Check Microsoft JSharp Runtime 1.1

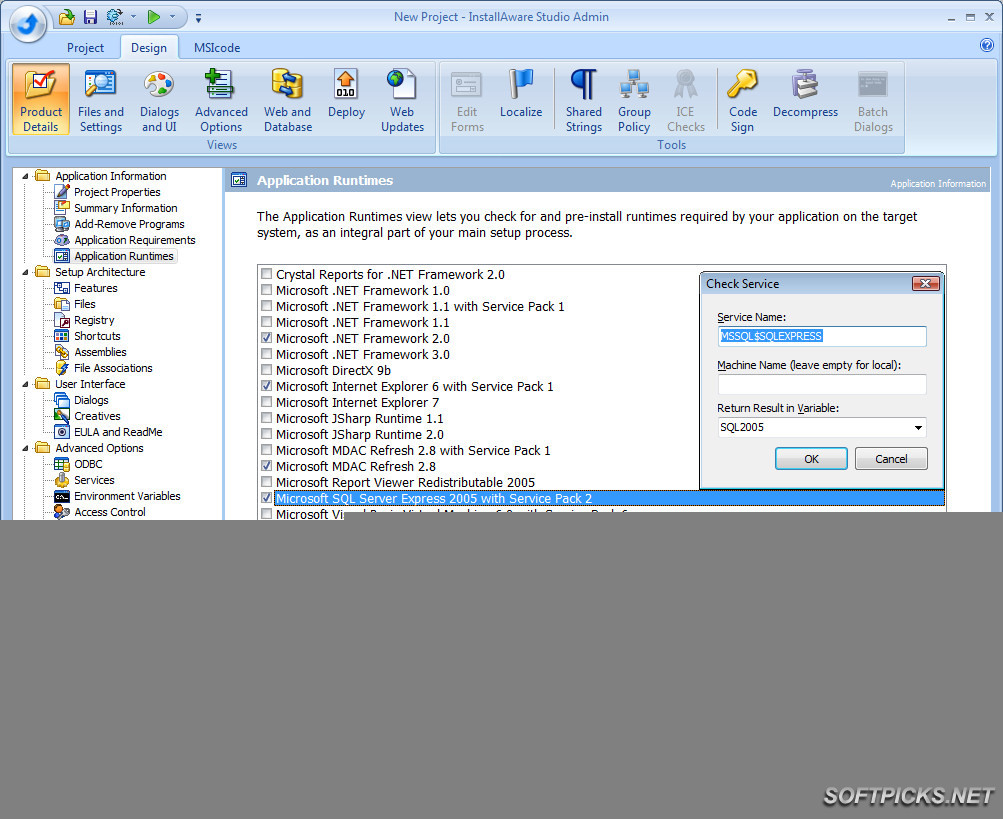[x=267, y=418]
